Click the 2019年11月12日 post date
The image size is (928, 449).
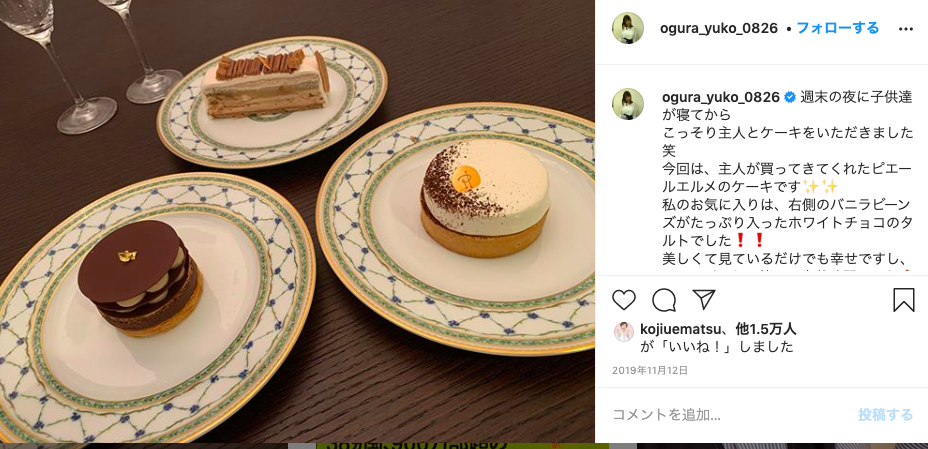(x=650, y=370)
